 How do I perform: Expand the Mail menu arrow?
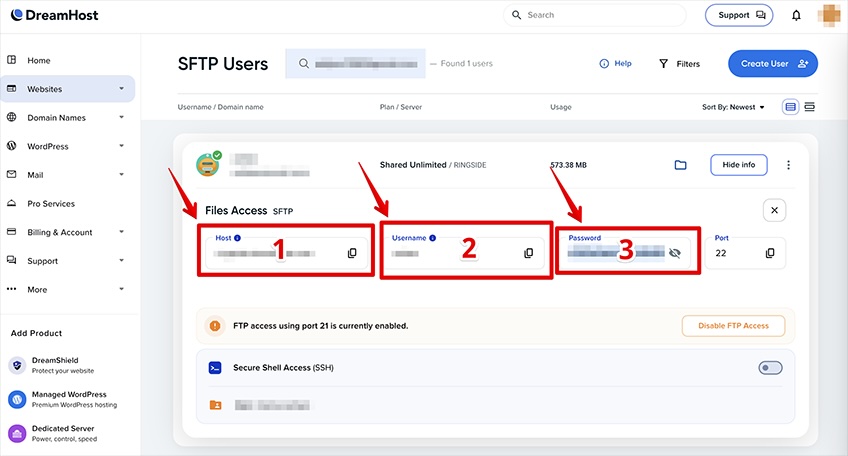click(121, 174)
